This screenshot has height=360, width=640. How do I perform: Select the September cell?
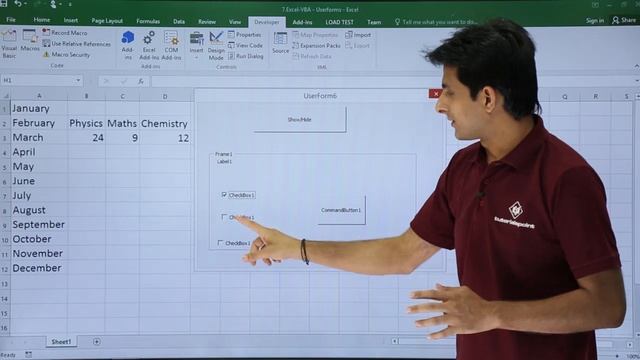click(x=39, y=224)
